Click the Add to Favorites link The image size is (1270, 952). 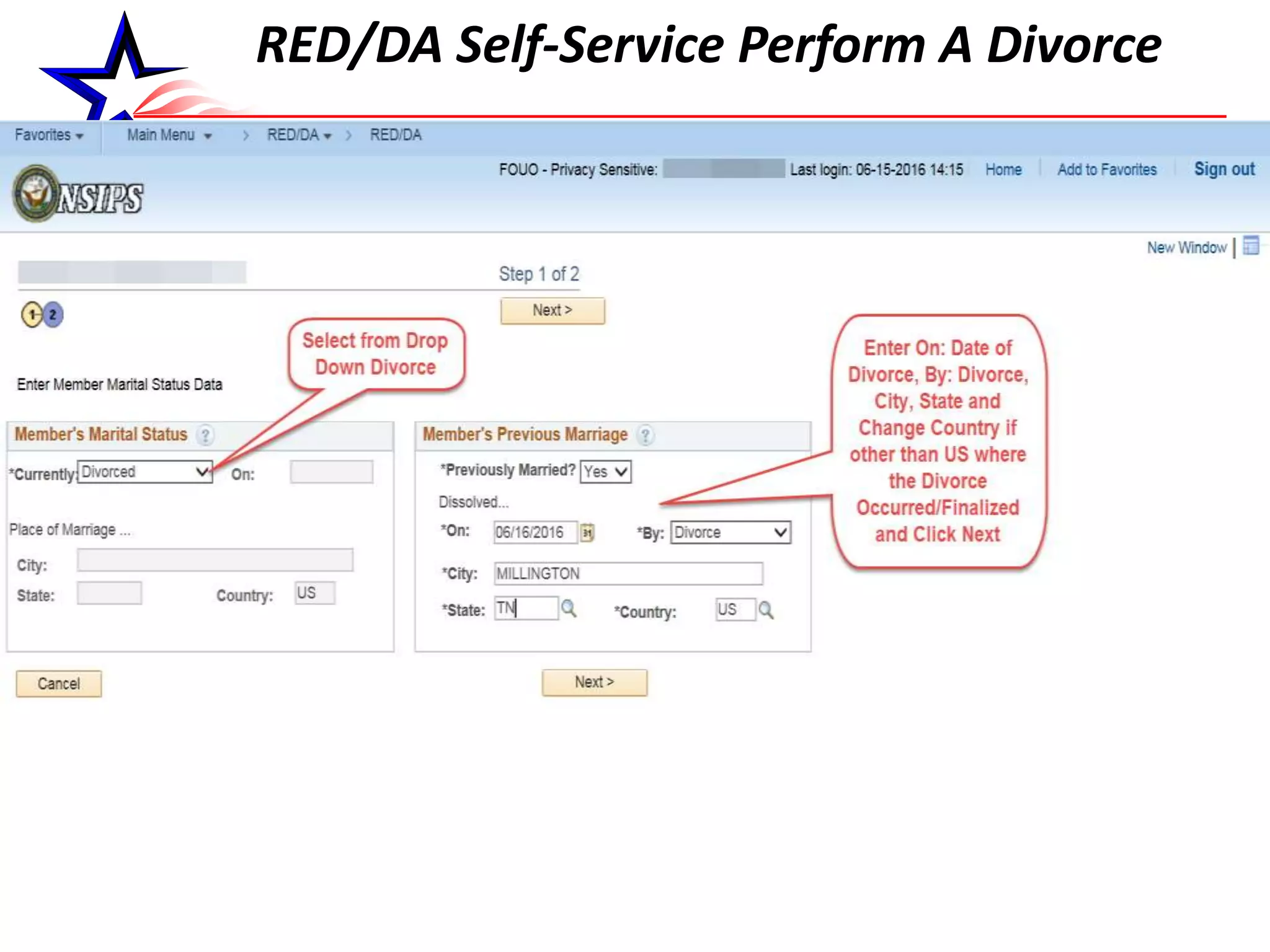(1106, 170)
